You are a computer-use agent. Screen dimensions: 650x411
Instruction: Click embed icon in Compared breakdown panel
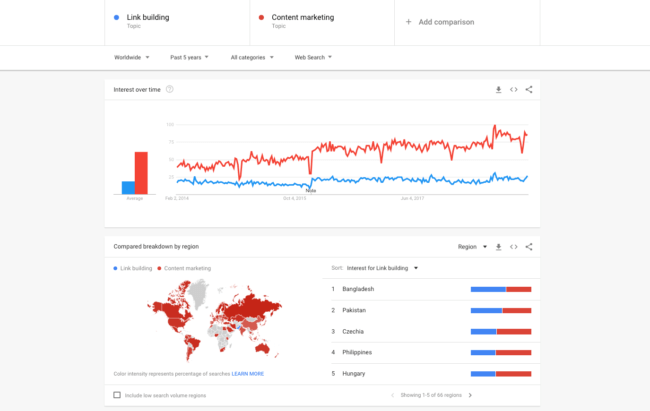point(513,246)
